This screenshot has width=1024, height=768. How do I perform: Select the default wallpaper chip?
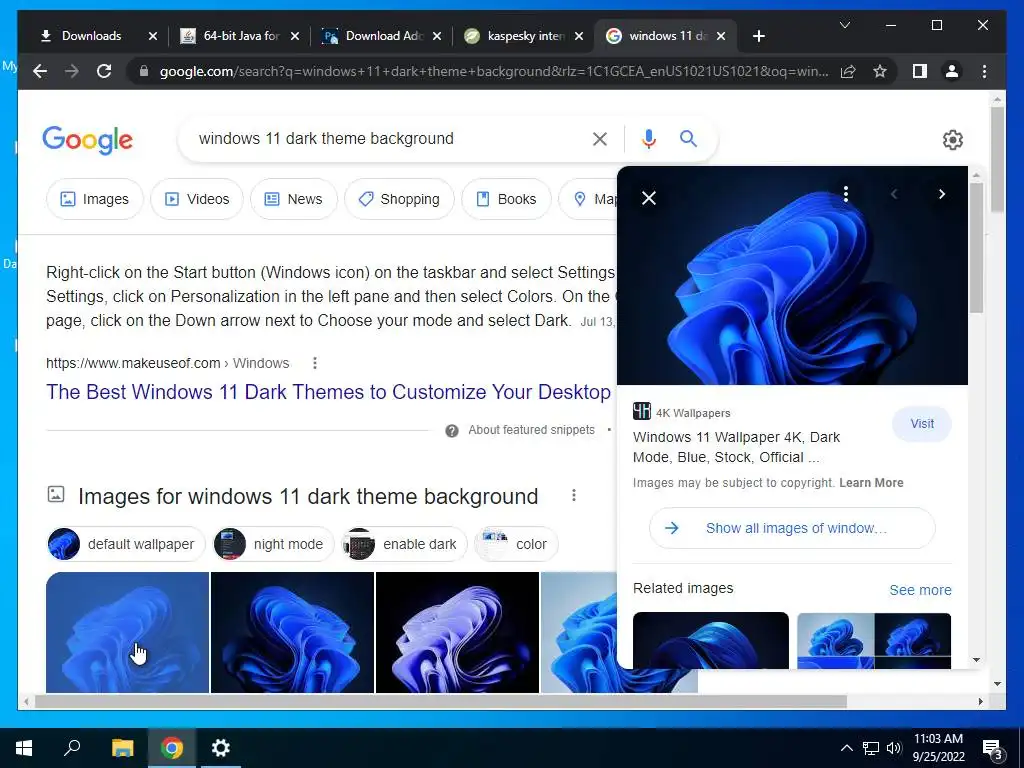coord(126,544)
